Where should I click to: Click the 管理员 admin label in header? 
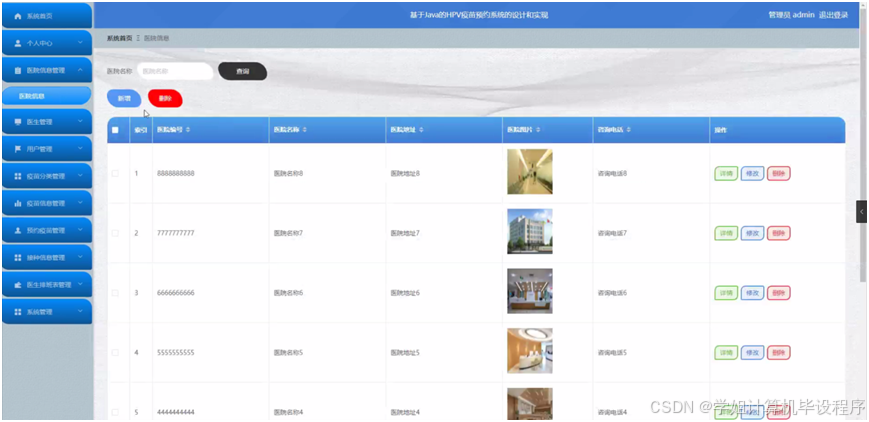pyautogui.click(x=791, y=15)
